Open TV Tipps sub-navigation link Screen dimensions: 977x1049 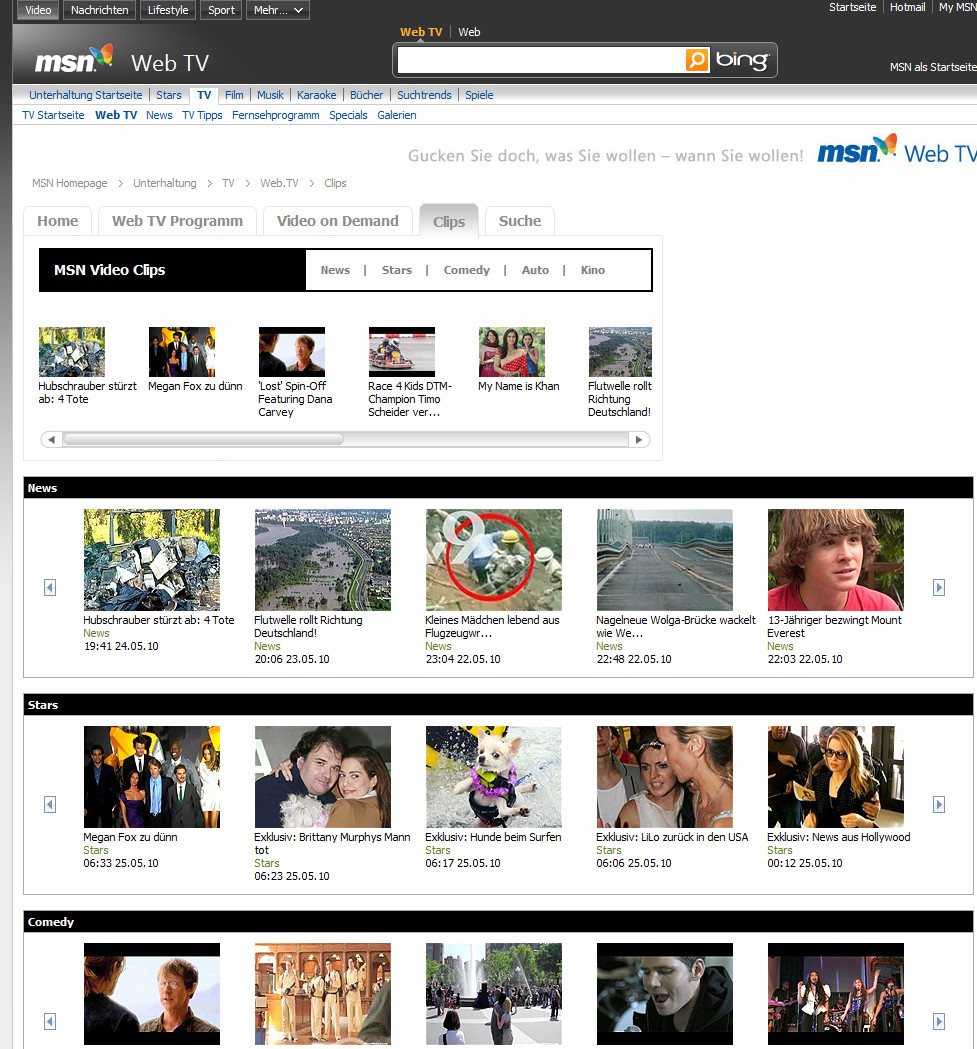point(202,115)
